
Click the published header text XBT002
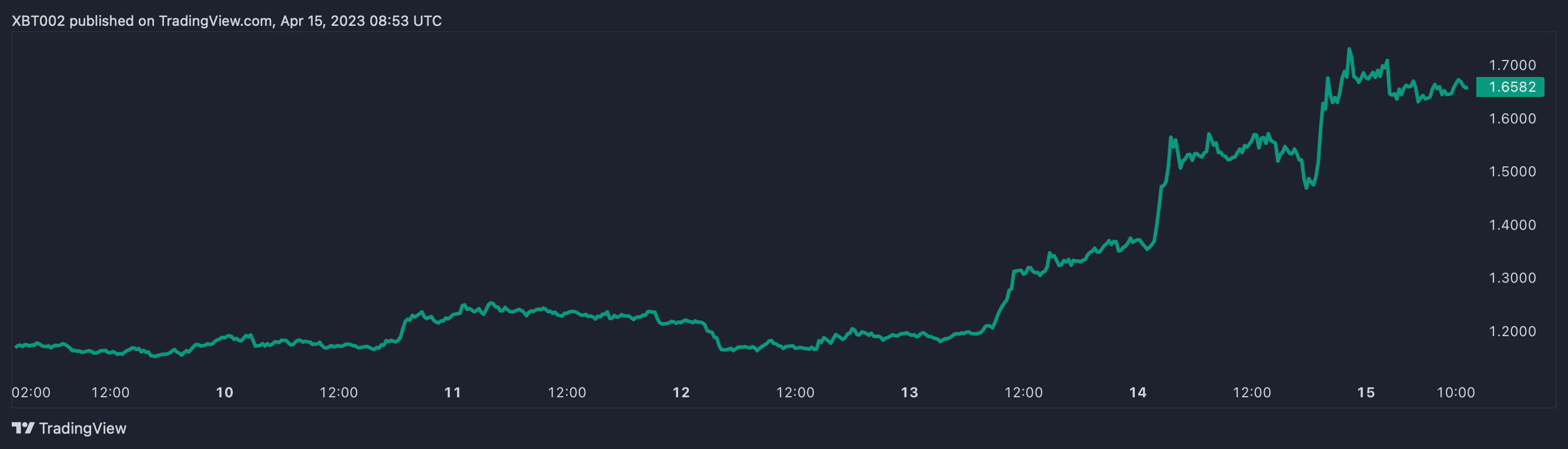[x=38, y=21]
